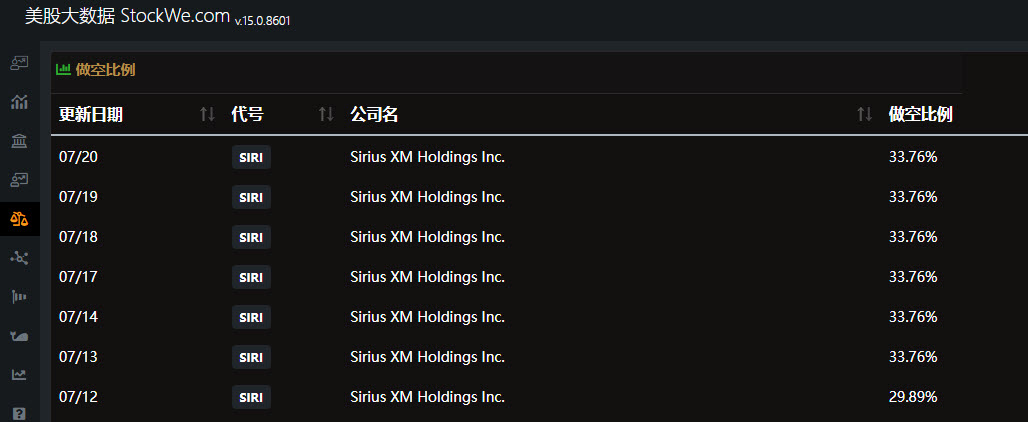Screen dimensions: 1028x422
Task: Open the bar chart analytics sidebar icon
Action: coord(20,102)
